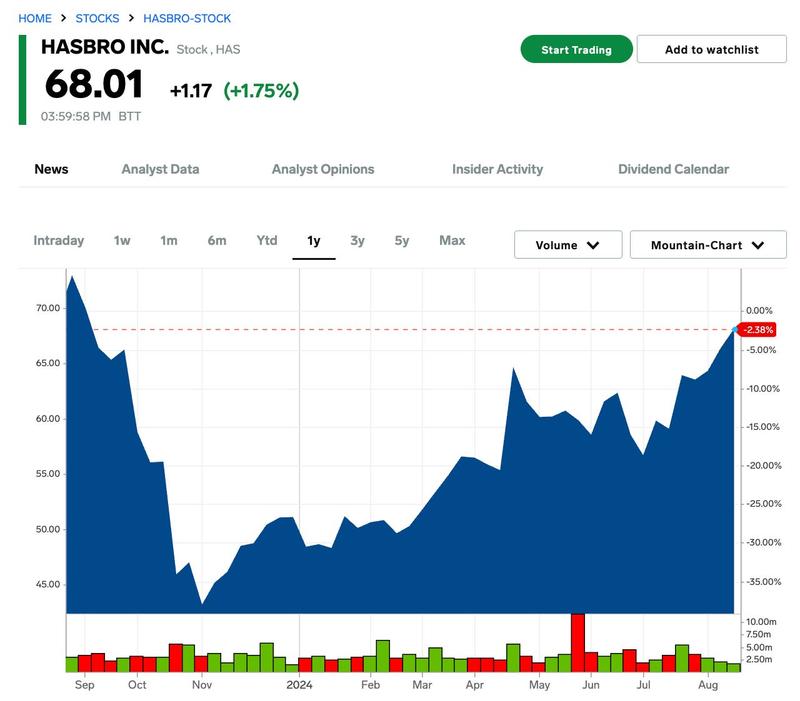Screen dimensions: 800x701
Task: Show the Max chart range
Action: 452,240
